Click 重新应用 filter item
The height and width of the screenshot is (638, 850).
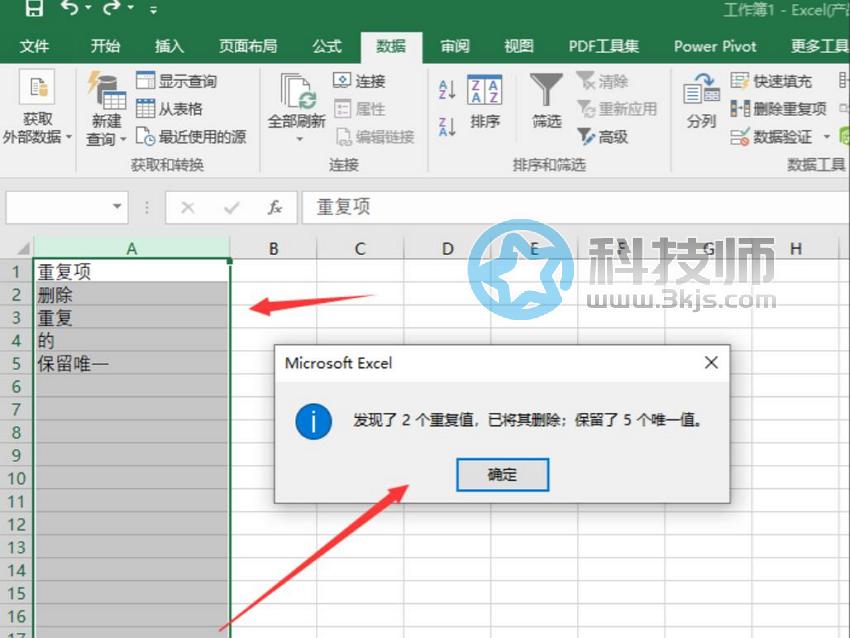616,109
